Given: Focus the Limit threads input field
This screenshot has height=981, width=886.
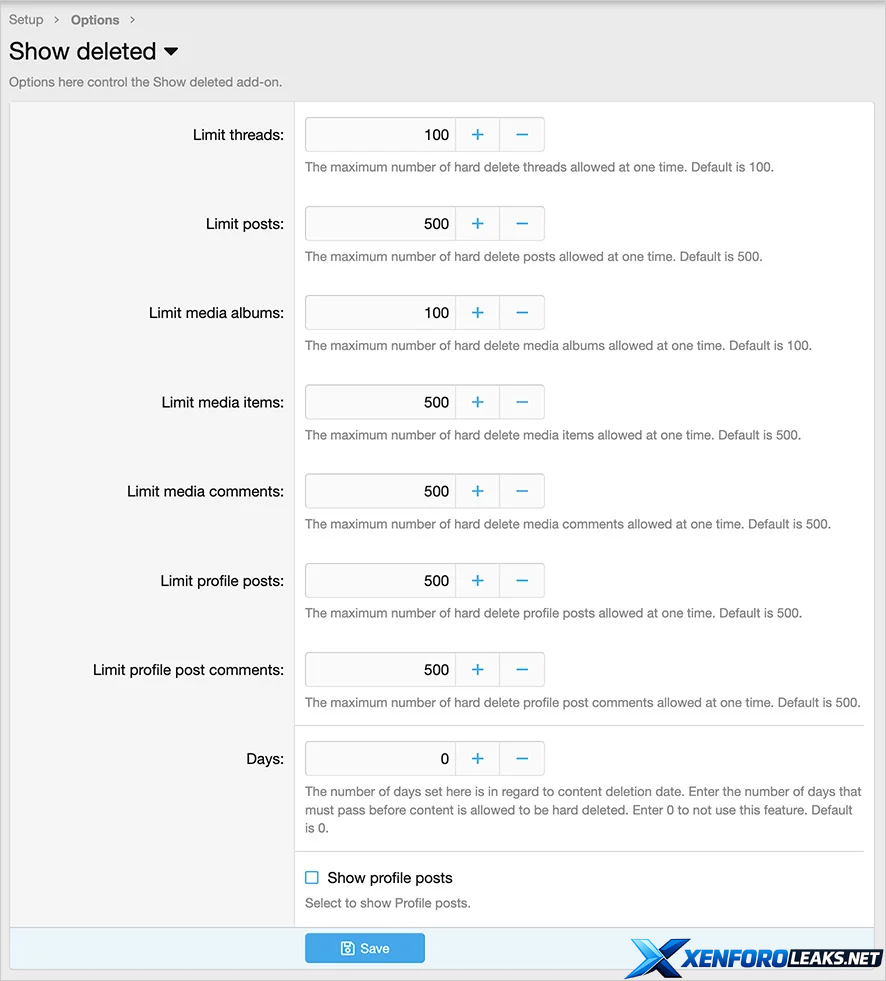Looking at the screenshot, I should click(x=380, y=135).
